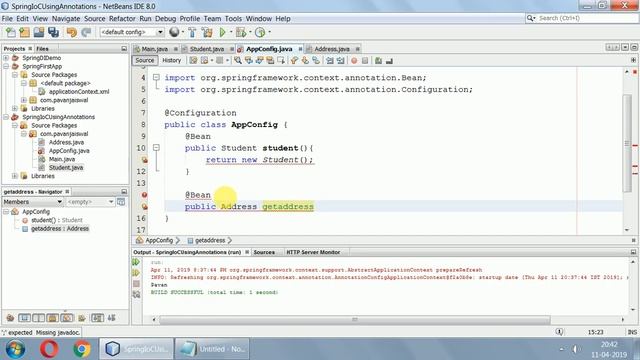640x360 pixels.
Task: Click the editor vertical scrollbar
Action: [x=627, y=143]
